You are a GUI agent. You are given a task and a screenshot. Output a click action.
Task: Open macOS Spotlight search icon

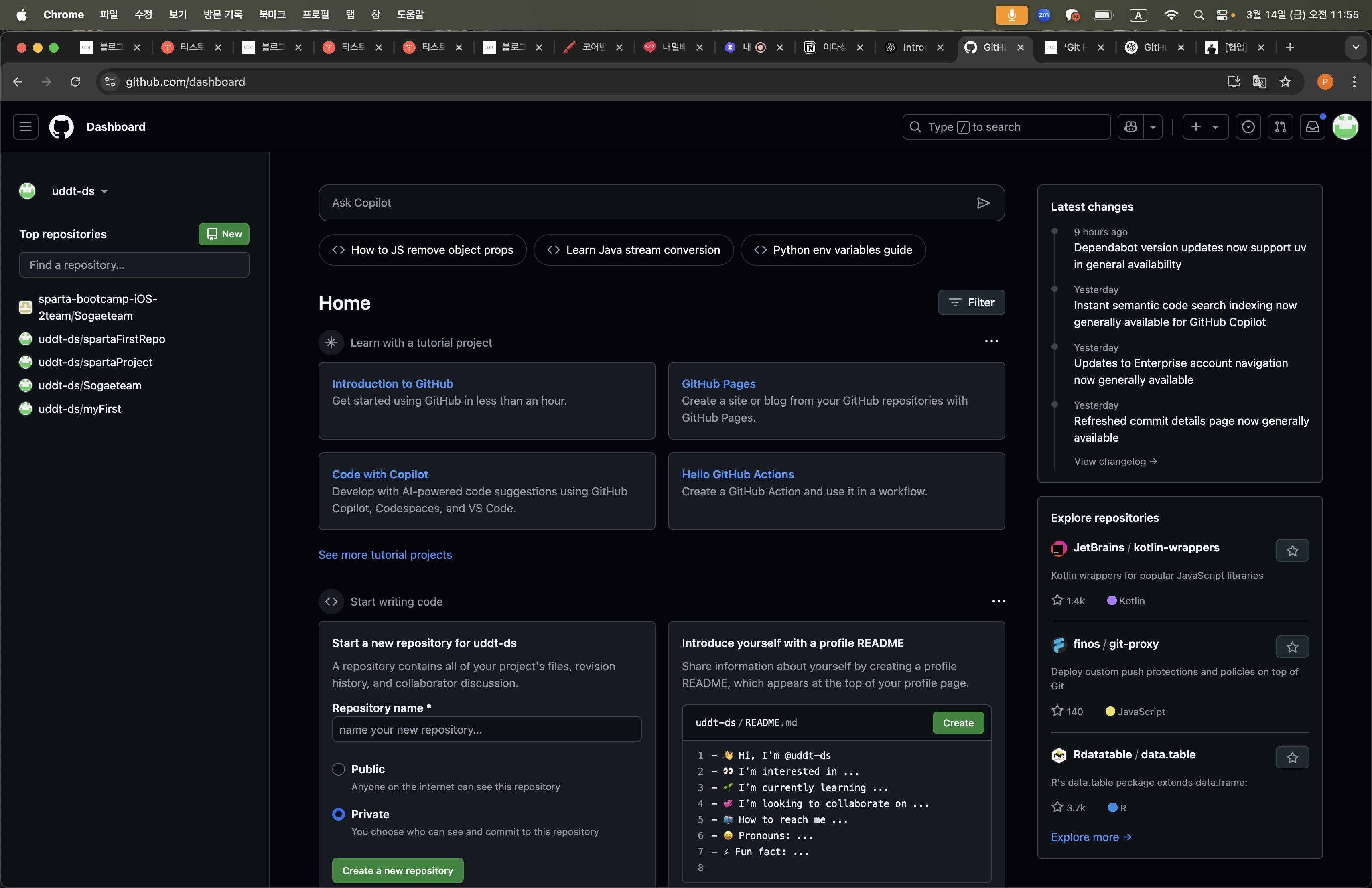(x=1198, y=15)
